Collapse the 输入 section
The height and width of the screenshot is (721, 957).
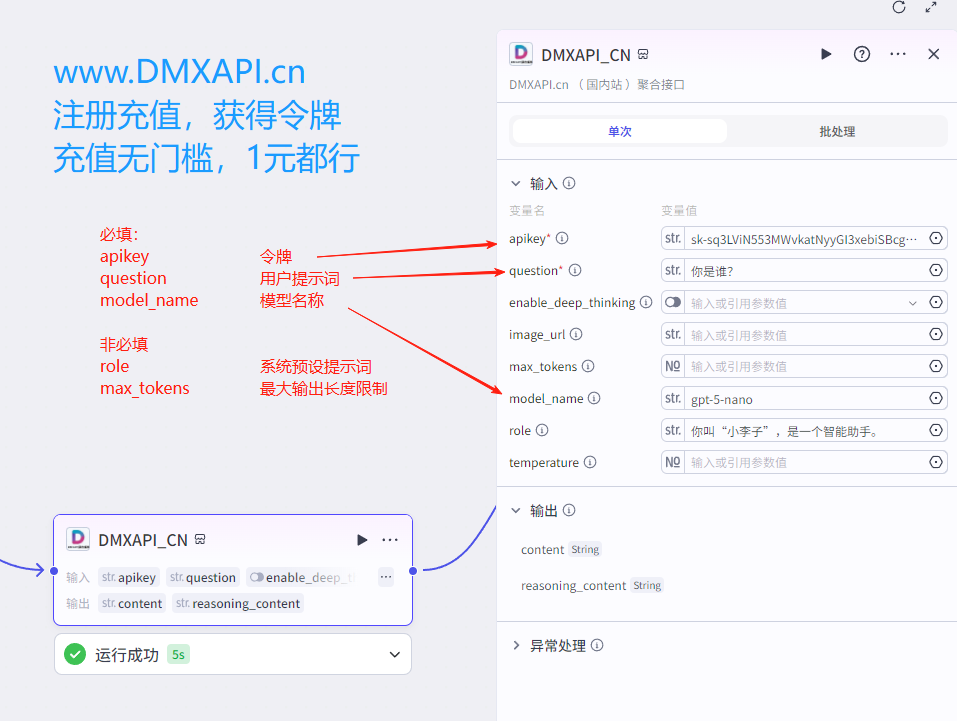click(x=516, y=183)
